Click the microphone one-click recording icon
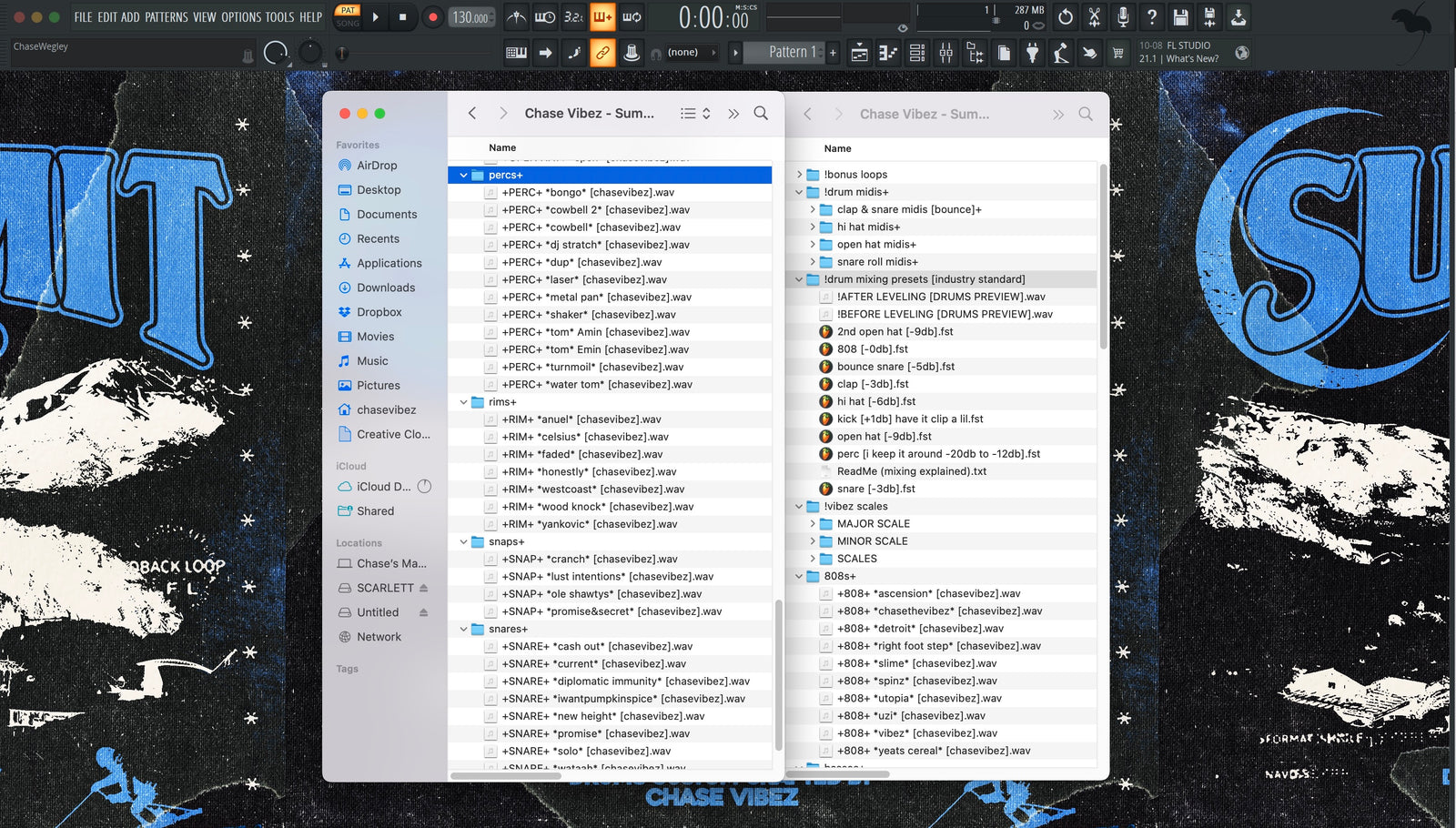The image size is (1456, 828). [1123, 17]
